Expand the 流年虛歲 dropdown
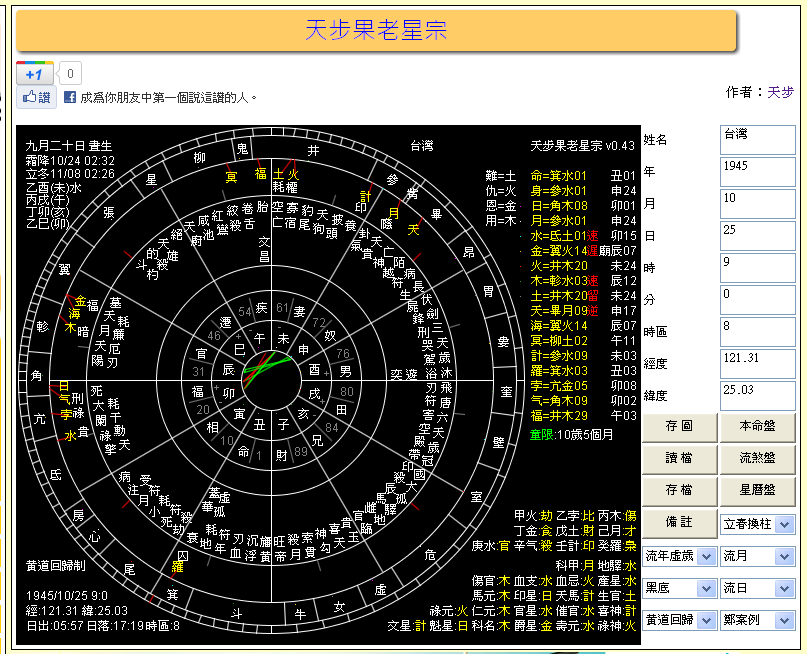Image resolution: width=807 pixels, height=654 pixels. (x=679, y=555)
